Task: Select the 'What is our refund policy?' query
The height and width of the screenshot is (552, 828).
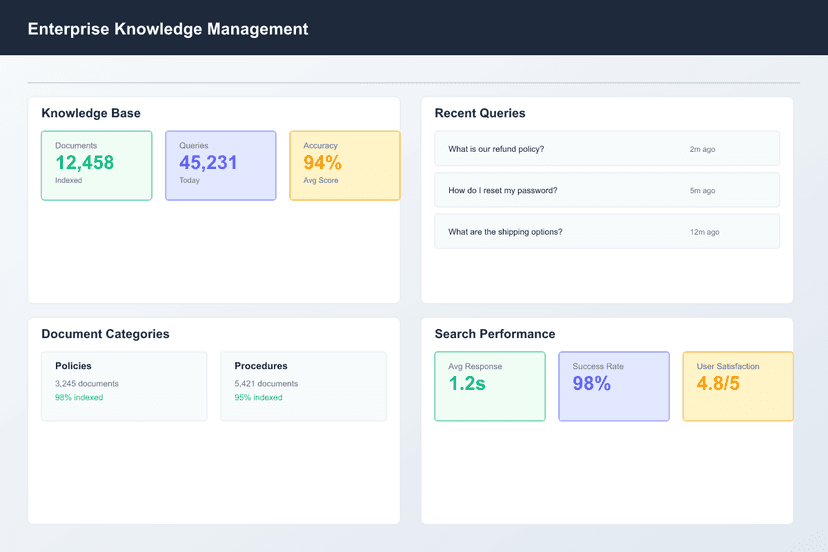Action: (607, 148)
